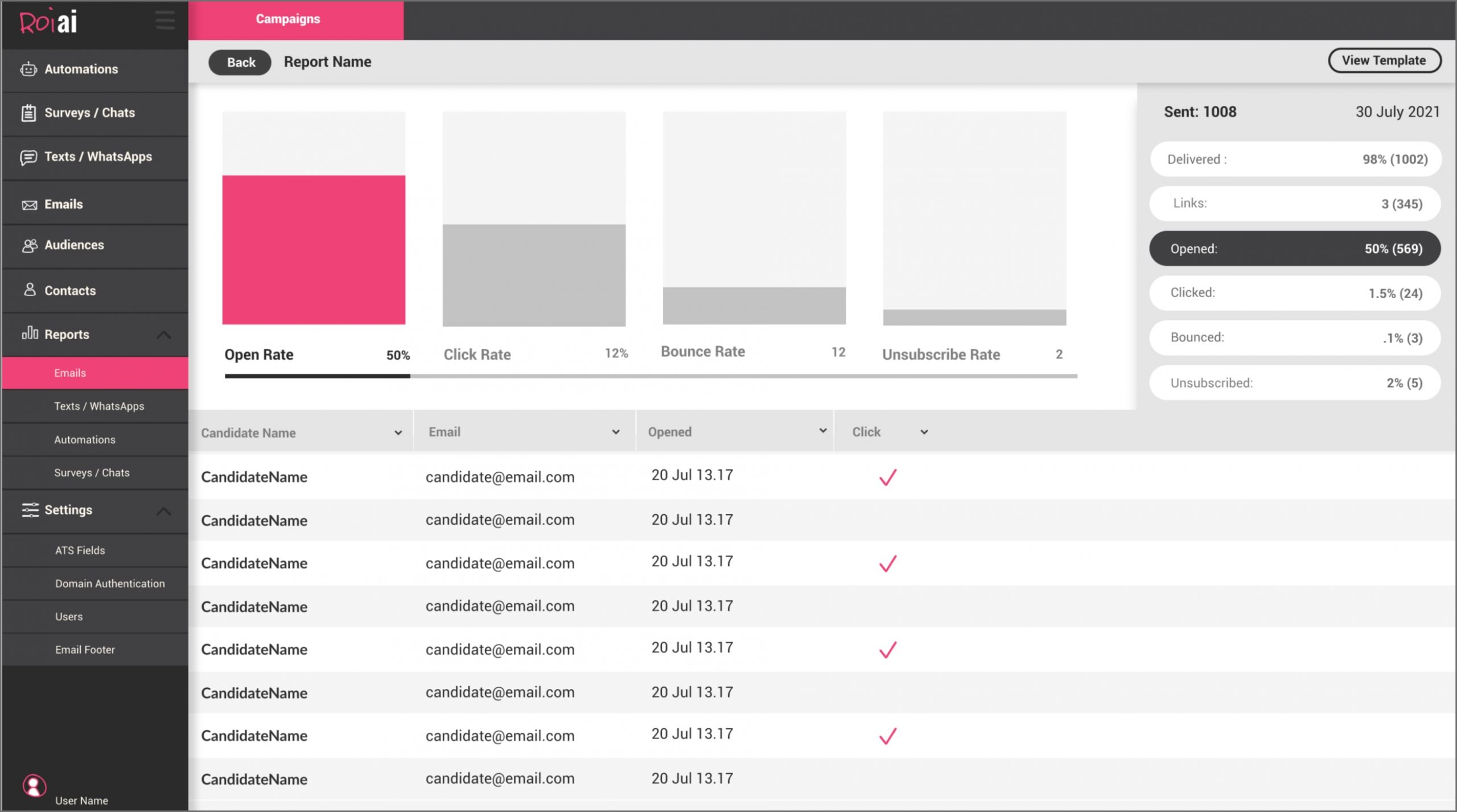Select the Delivered stat pill
The height and width of the screenshot is (812, 1457).
pos(1295,159)
